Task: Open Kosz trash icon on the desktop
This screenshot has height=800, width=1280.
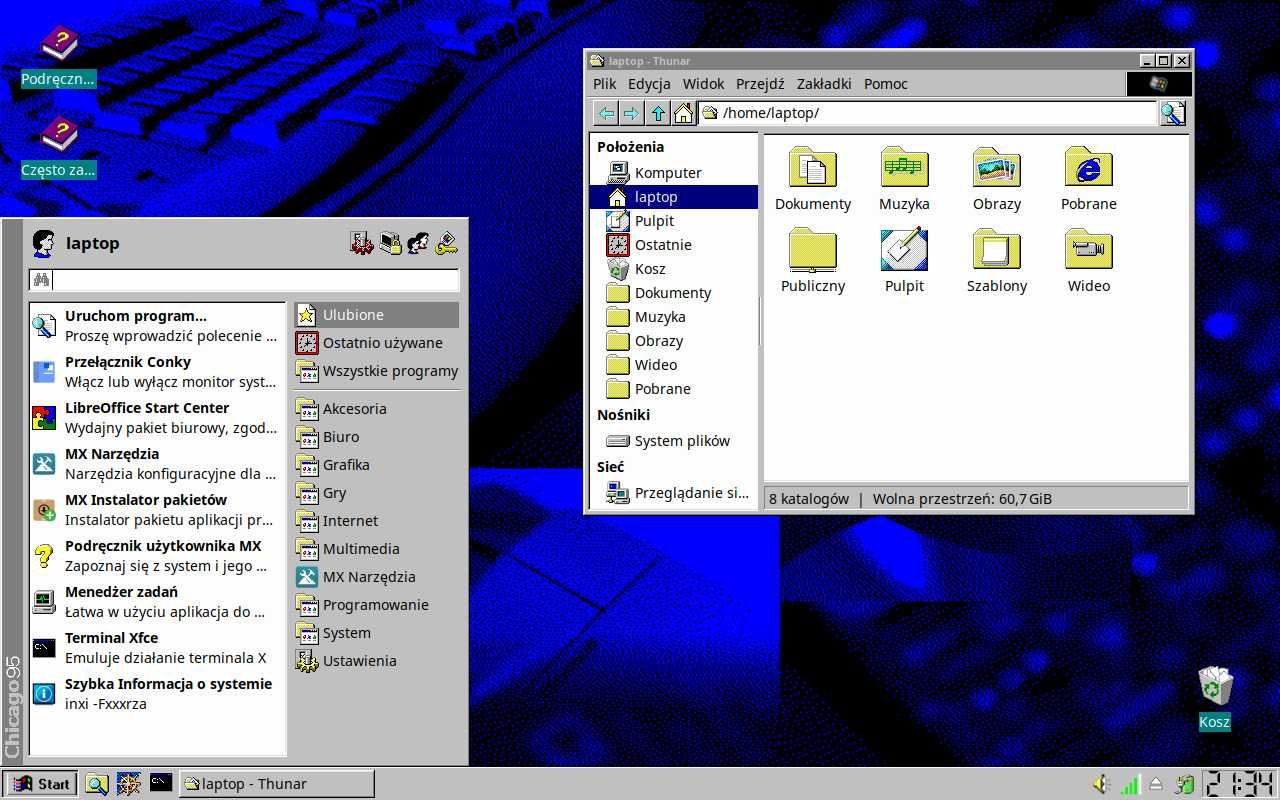Action: coord(1215,686)
